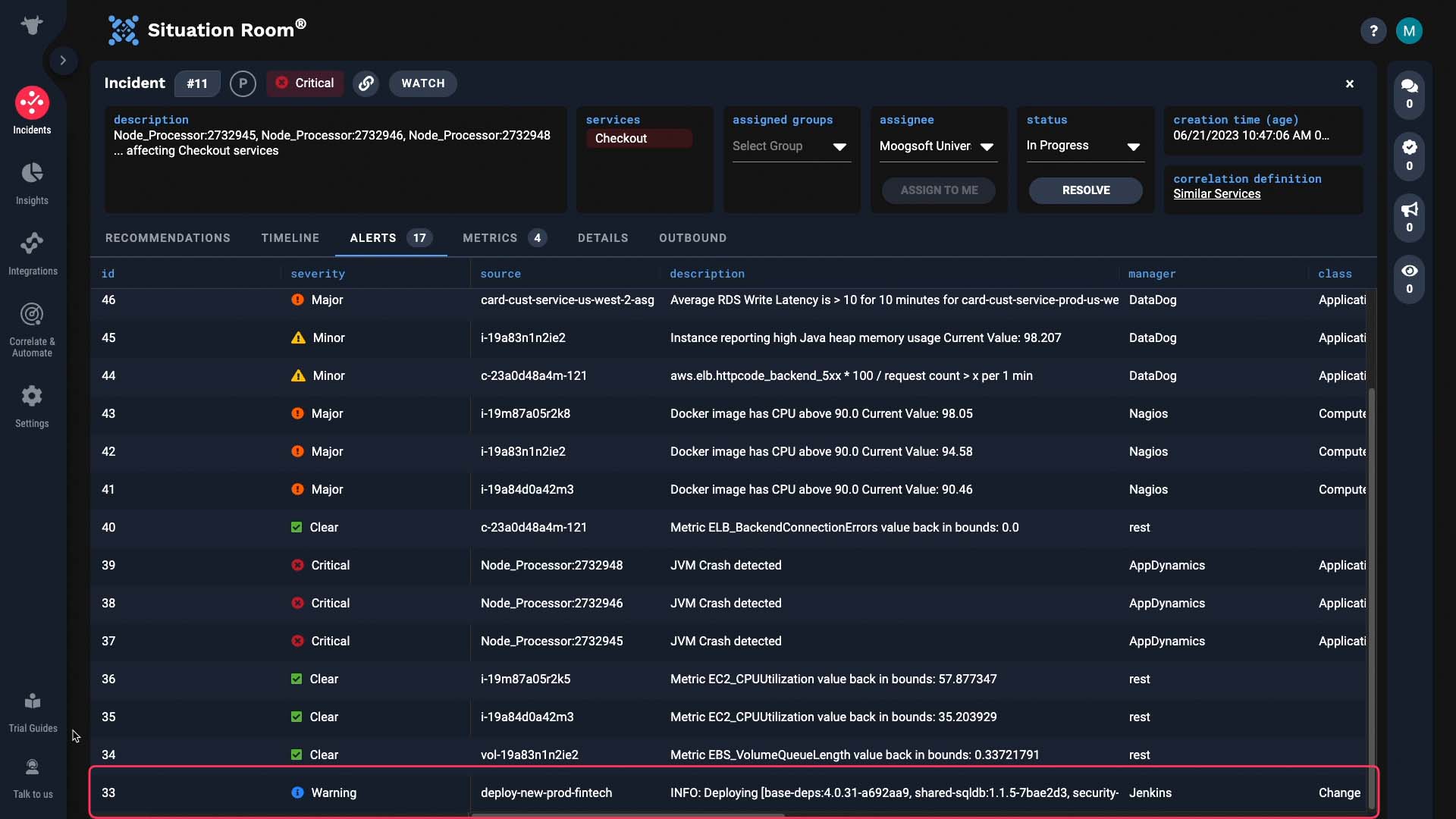Open Correlate & Automate icon
Viewport: 1456px width, 819px height.
tap(32, 314)
